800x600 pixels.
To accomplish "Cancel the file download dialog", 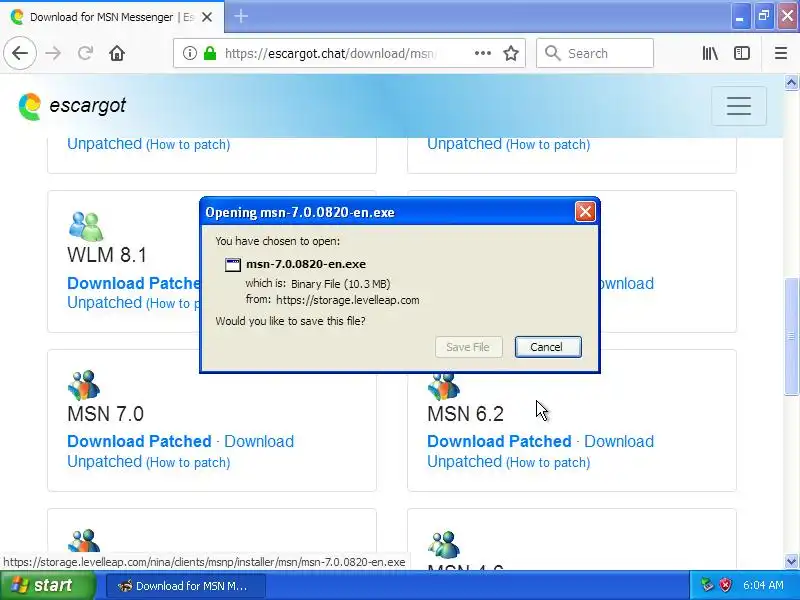I will pyautogui.click(x=548, y=347).
